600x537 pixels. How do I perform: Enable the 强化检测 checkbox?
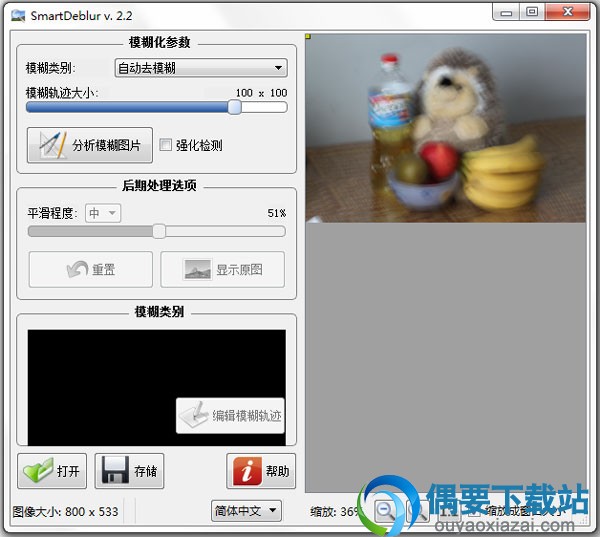(x=165, y=145)
